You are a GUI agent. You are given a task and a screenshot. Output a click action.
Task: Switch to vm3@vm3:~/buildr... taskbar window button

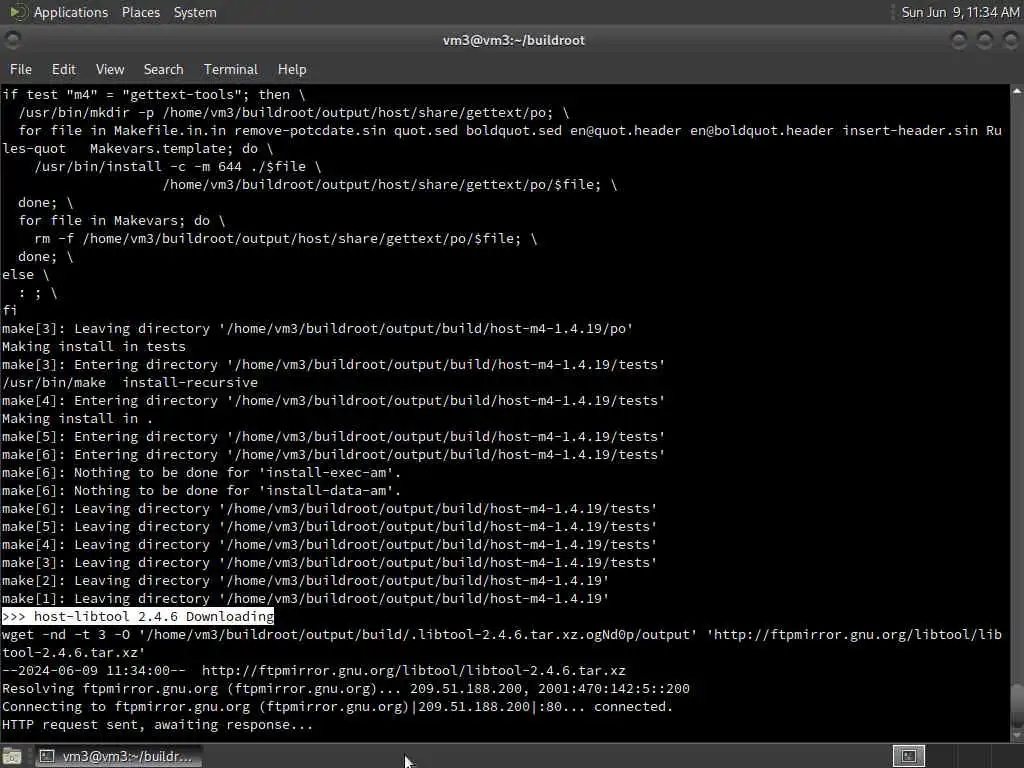coord(118,756)
